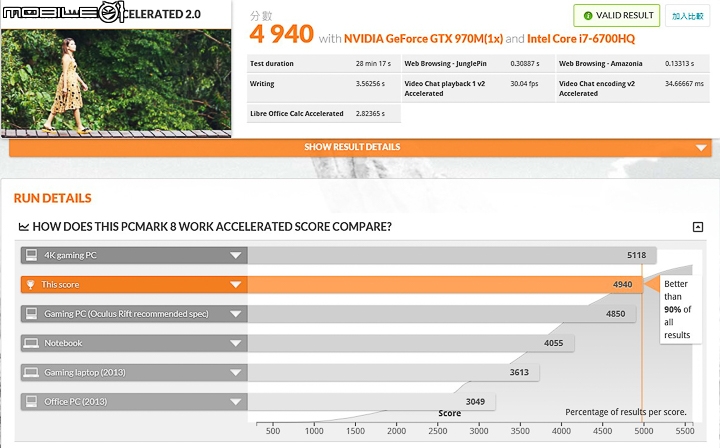Screen dimensions: 720x448
Task: Click Libre Office Calc Accelerated row
Action: tap(324, 113)
